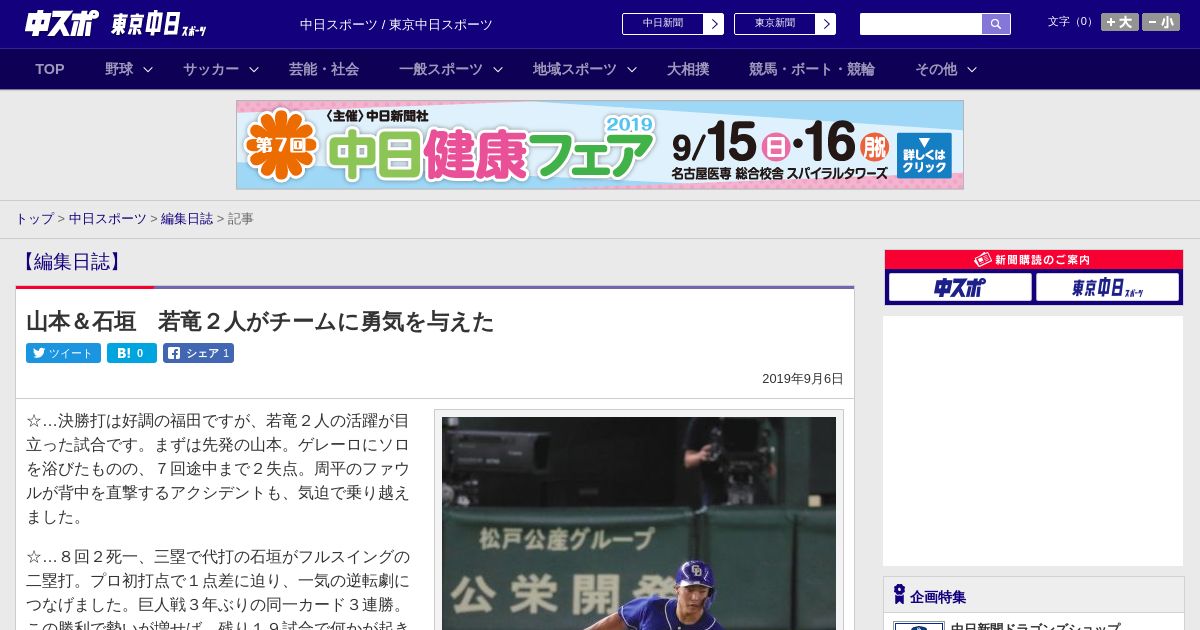Increase text size with ＋大 button
1200x630 pixels.
click(x=1120, y=22)
